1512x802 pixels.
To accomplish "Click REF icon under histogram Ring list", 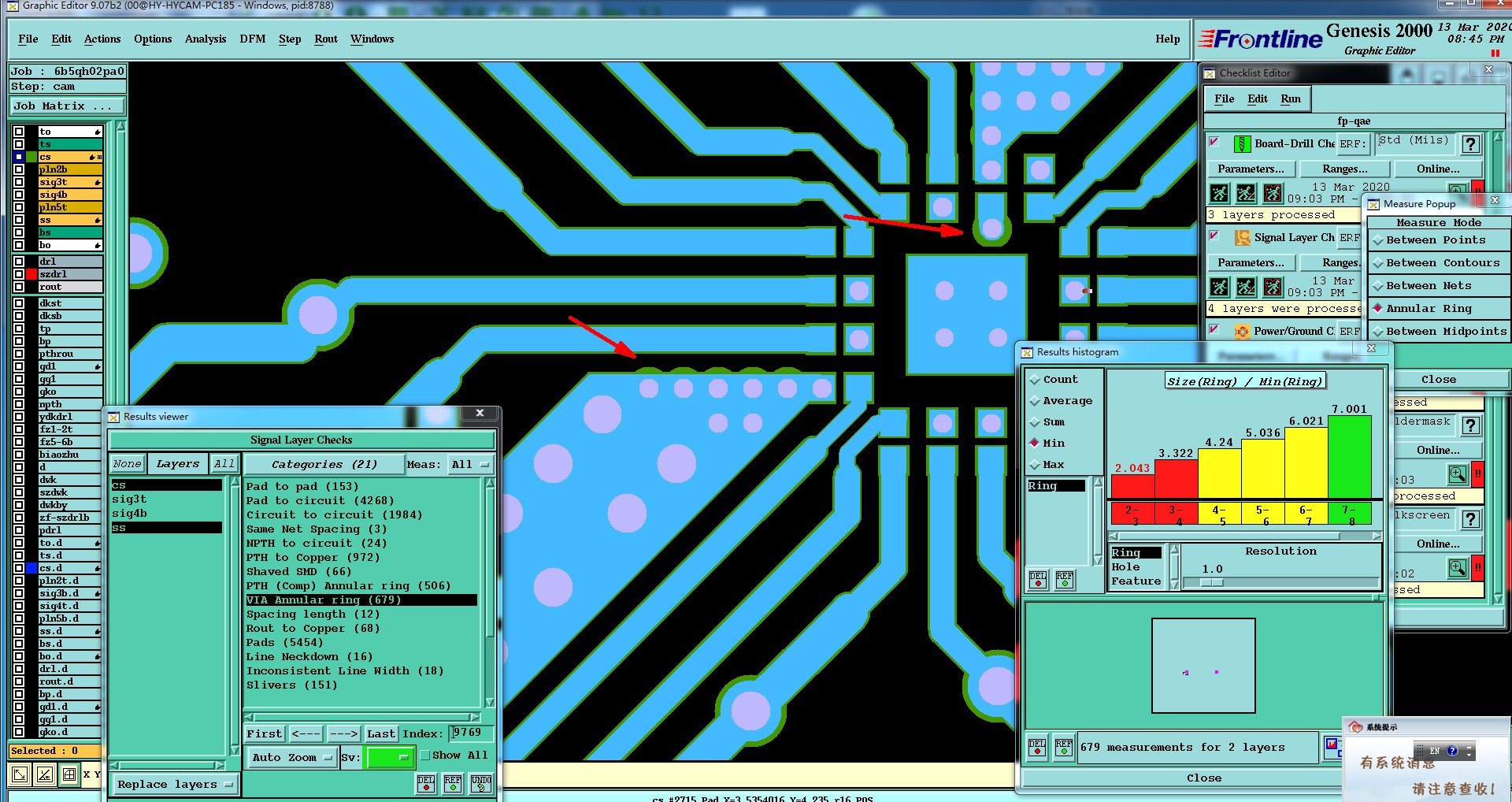I will click(x=1065, y=581).
